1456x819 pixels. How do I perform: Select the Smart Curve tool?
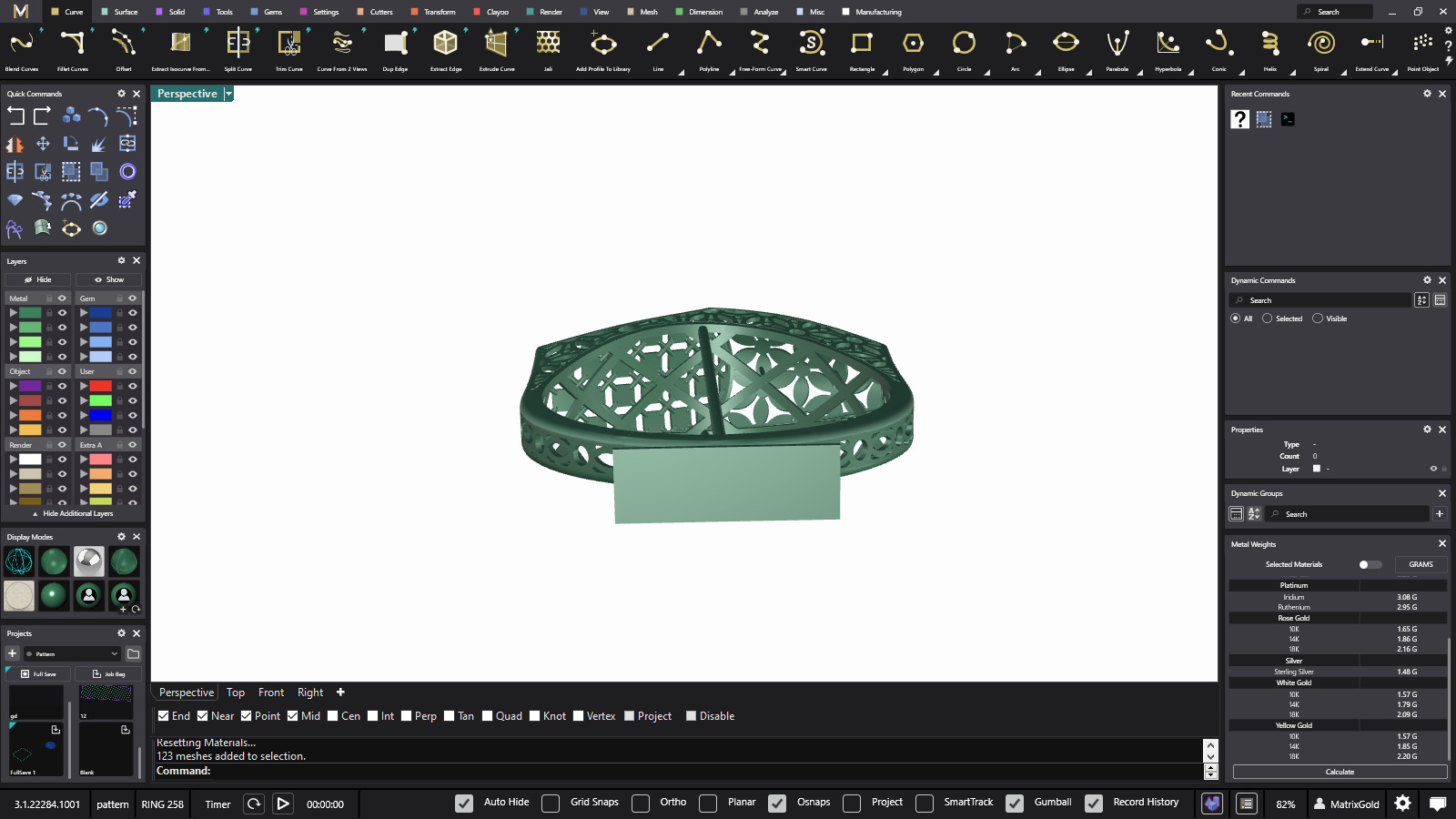point(812,48)
